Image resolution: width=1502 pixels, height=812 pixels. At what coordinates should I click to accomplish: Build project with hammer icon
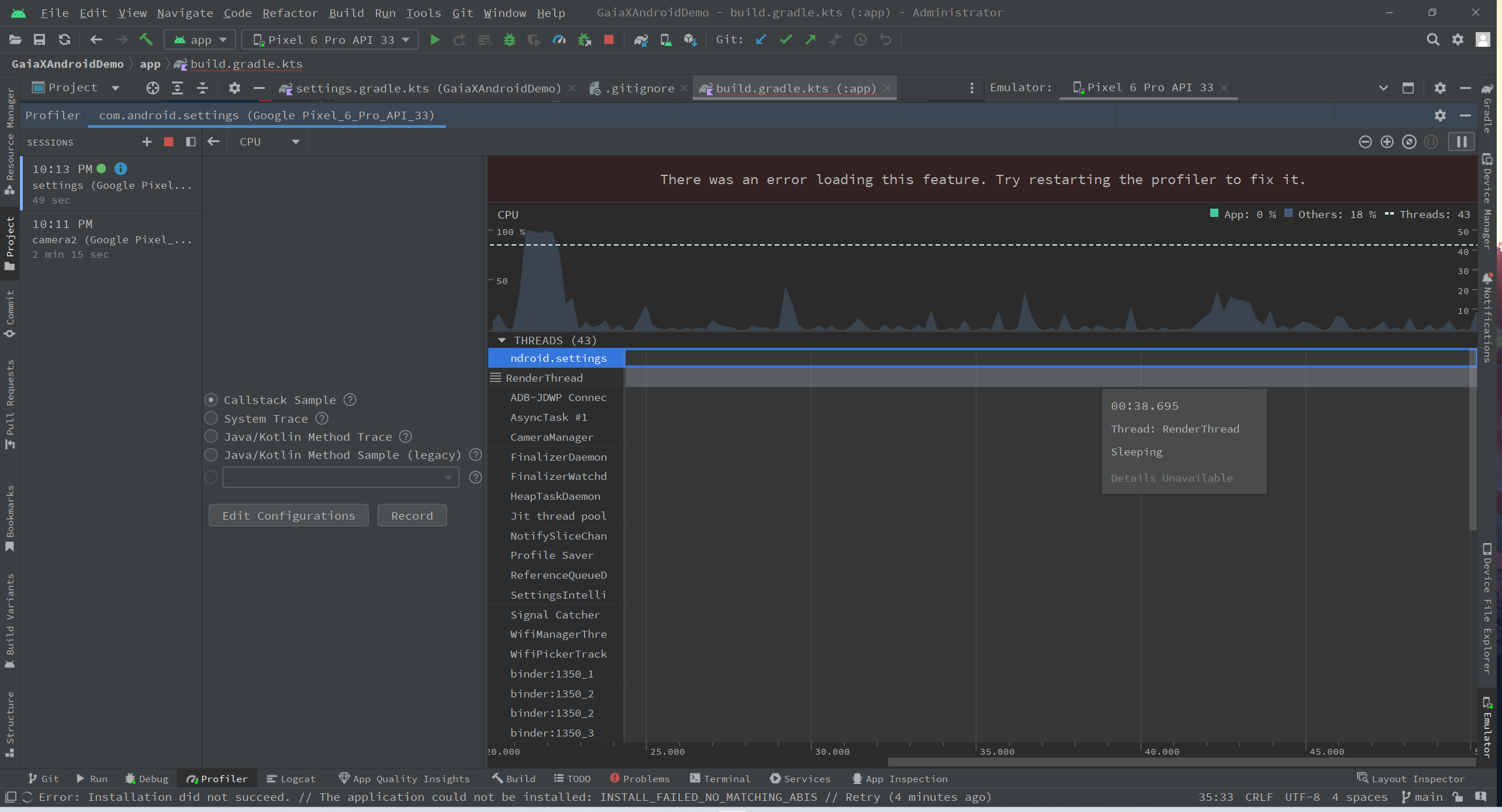tap(146, 40)
